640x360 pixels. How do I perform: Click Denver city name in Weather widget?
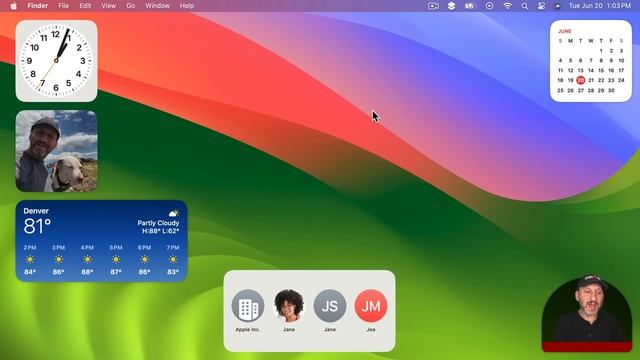click(36, 211)
